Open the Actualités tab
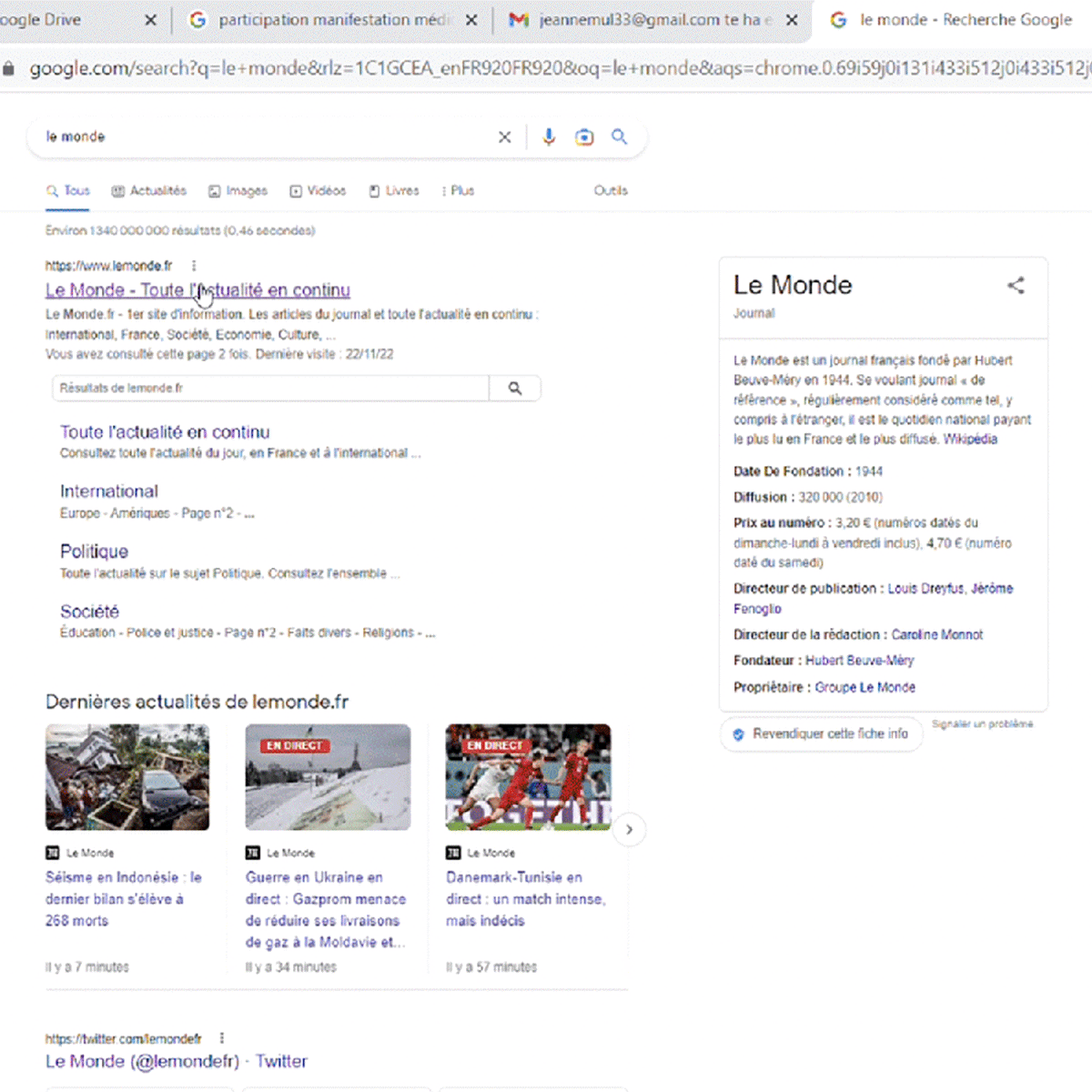Screen dimensions: 1092x1092 point(149,190)
